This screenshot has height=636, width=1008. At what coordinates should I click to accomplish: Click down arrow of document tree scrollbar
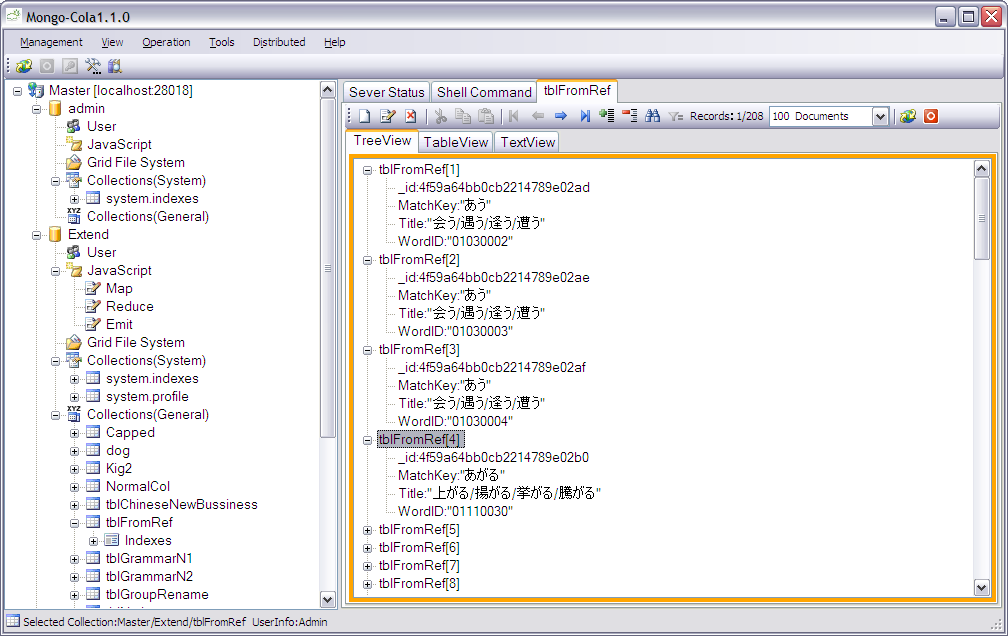(x=981, y=586)
